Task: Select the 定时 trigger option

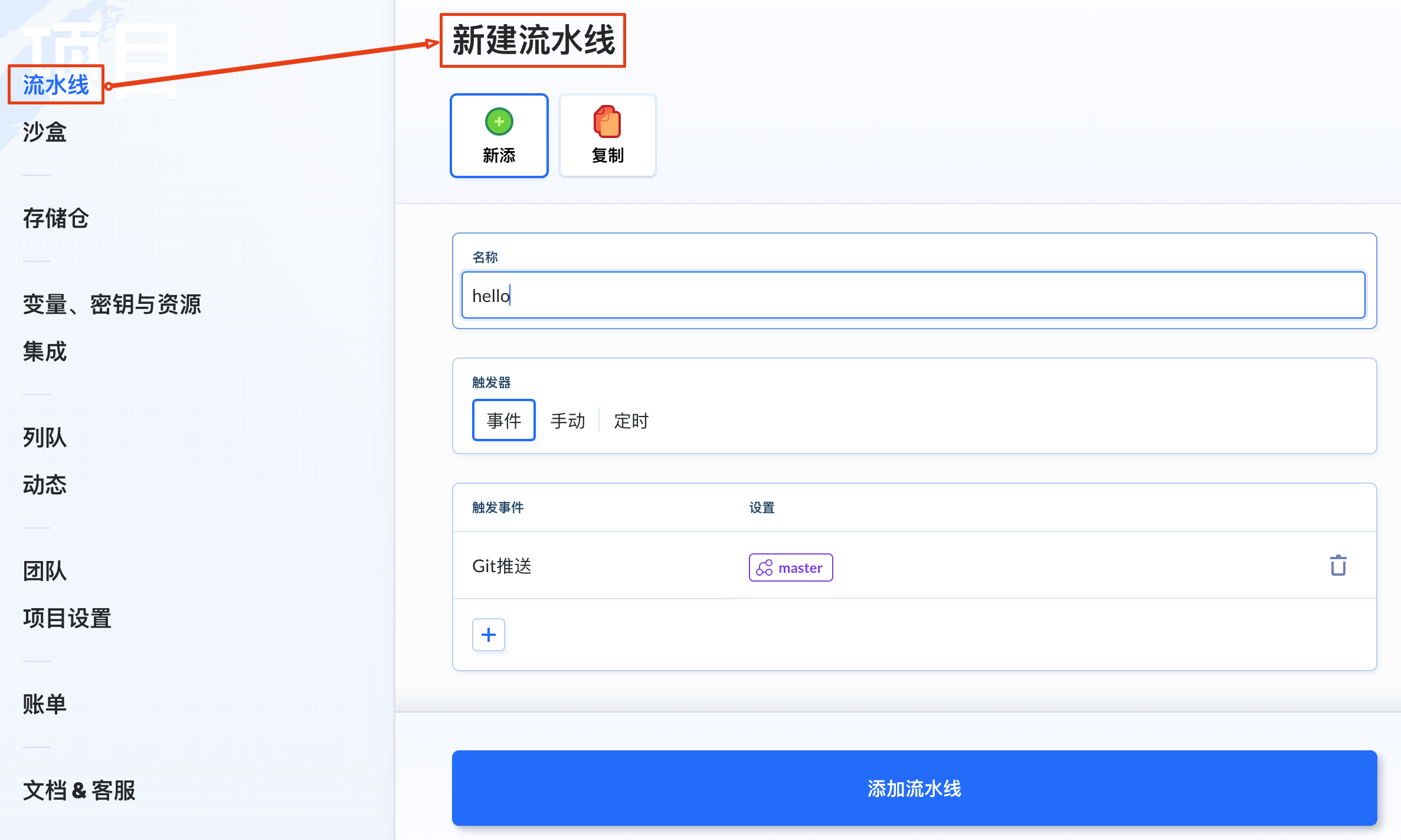Action: click(x=631, y=421)
